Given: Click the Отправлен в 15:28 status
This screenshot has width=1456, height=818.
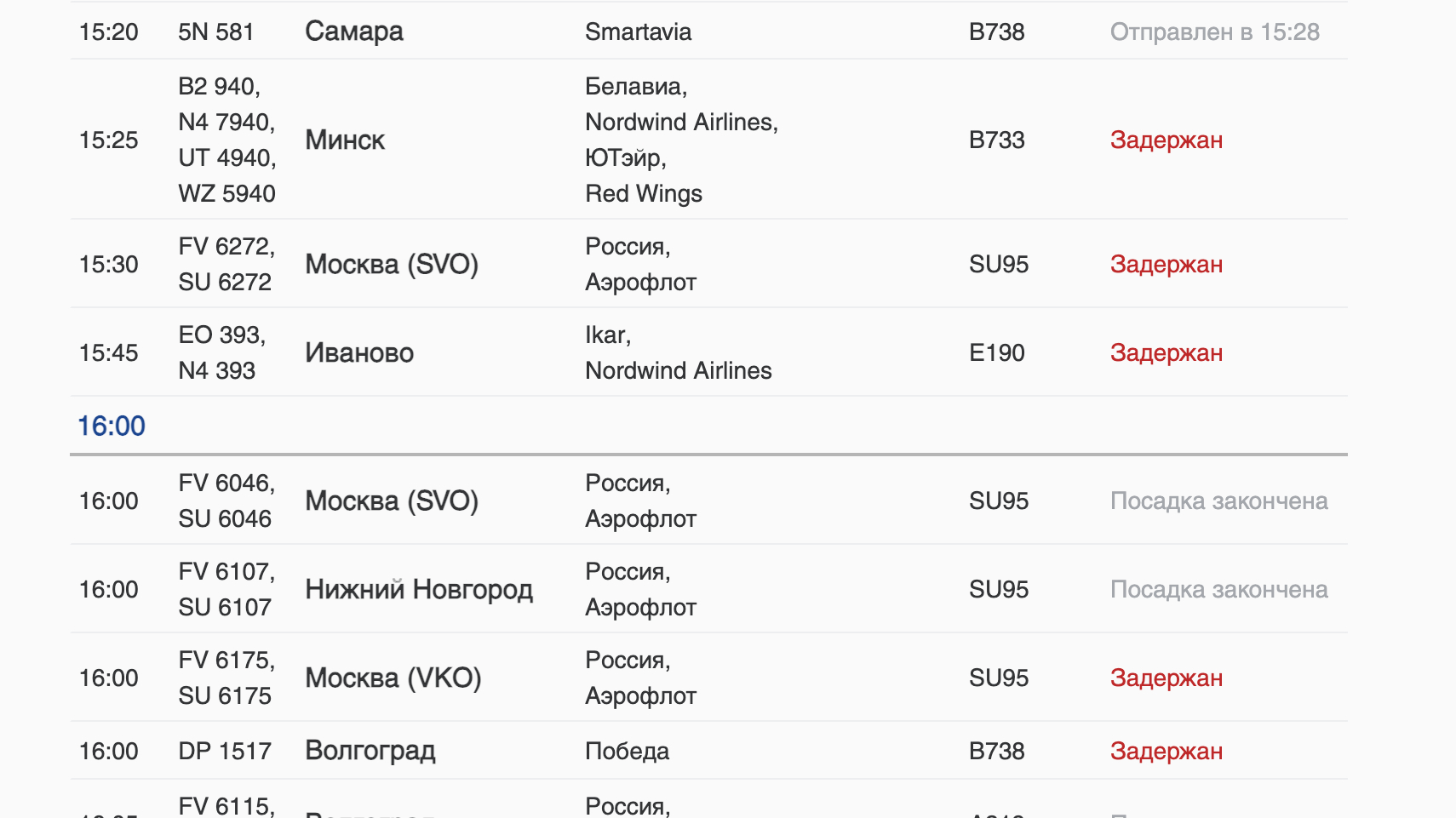Looking at the screenshot, I should 1215,31.
